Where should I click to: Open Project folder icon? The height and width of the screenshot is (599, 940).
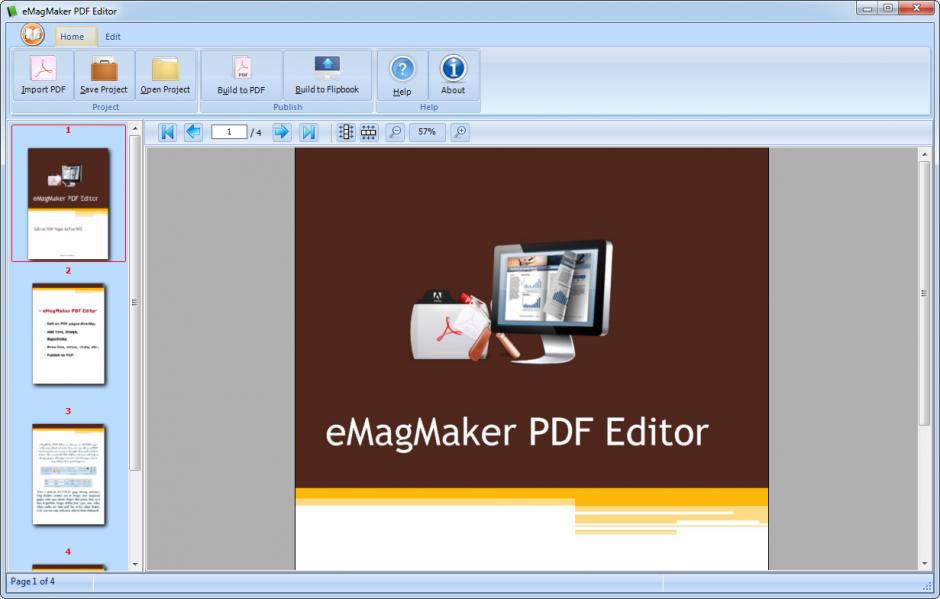pyautogui.click(x=165, y=76)
